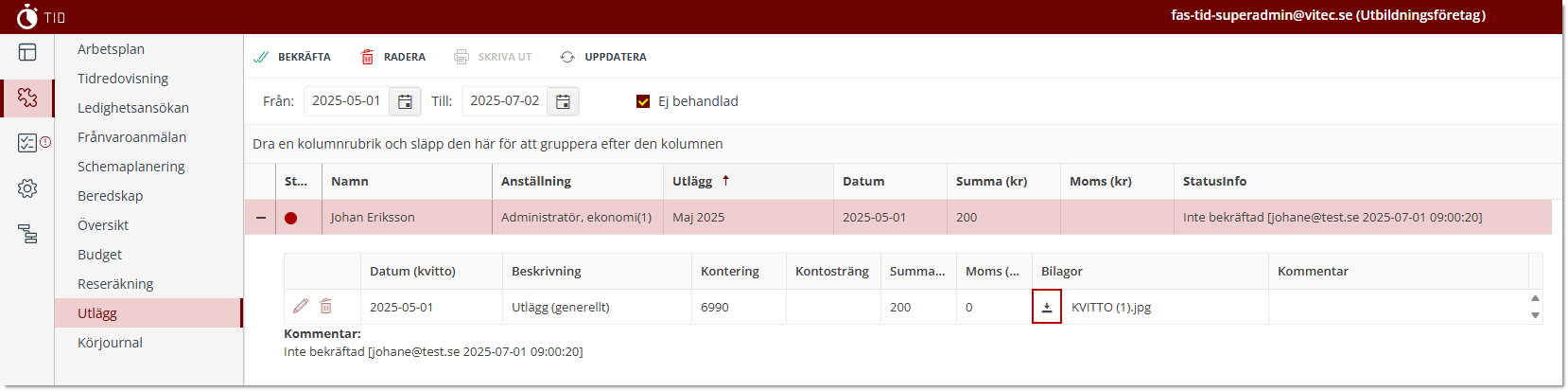Click the Bekräfta toolbar button
The height and width of the screenshot is (391, 1568).
pyautogui.click(x=292, y=57)
